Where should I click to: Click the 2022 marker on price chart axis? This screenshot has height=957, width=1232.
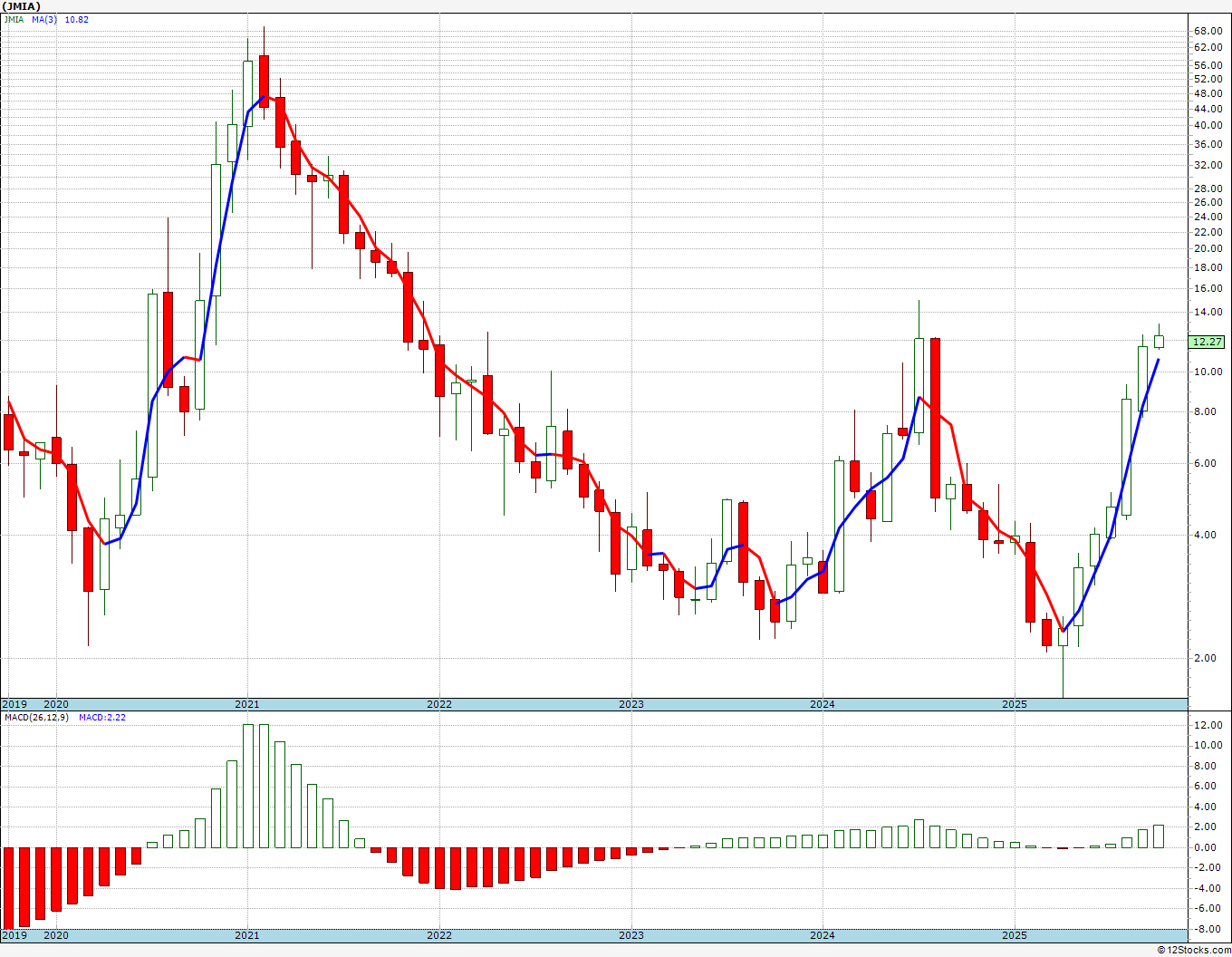(439, 704)
